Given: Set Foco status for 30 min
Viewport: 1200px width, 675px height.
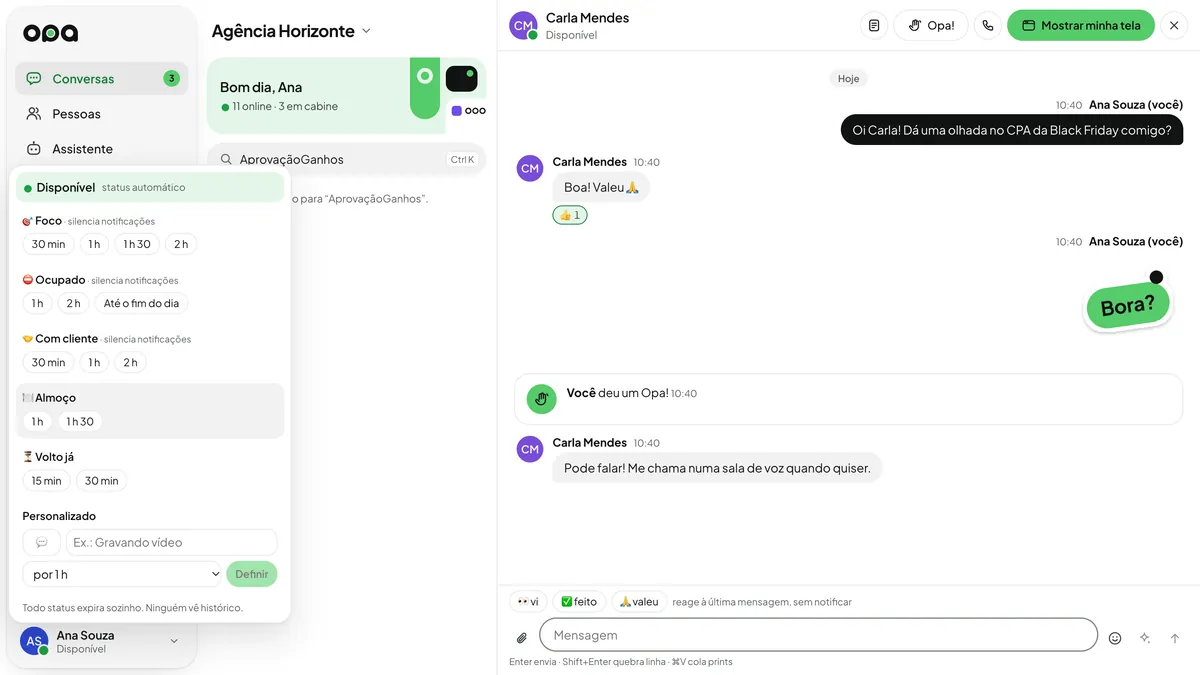Looking at the screenshot, I should tap(48, 244).
